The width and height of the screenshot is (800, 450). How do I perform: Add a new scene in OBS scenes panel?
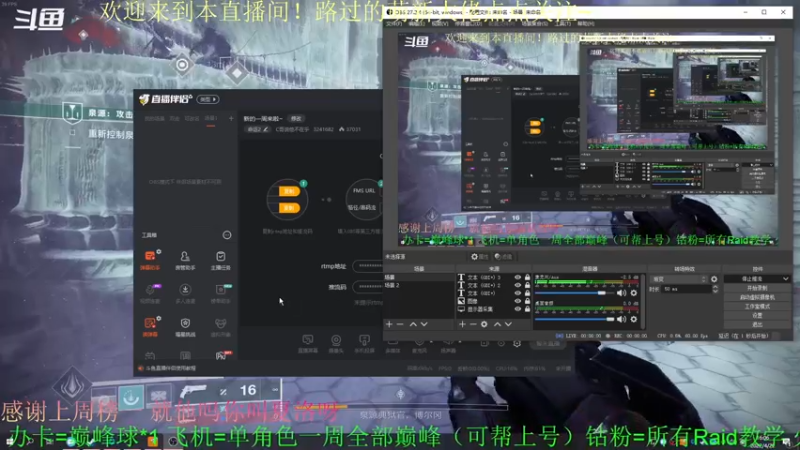389,324
